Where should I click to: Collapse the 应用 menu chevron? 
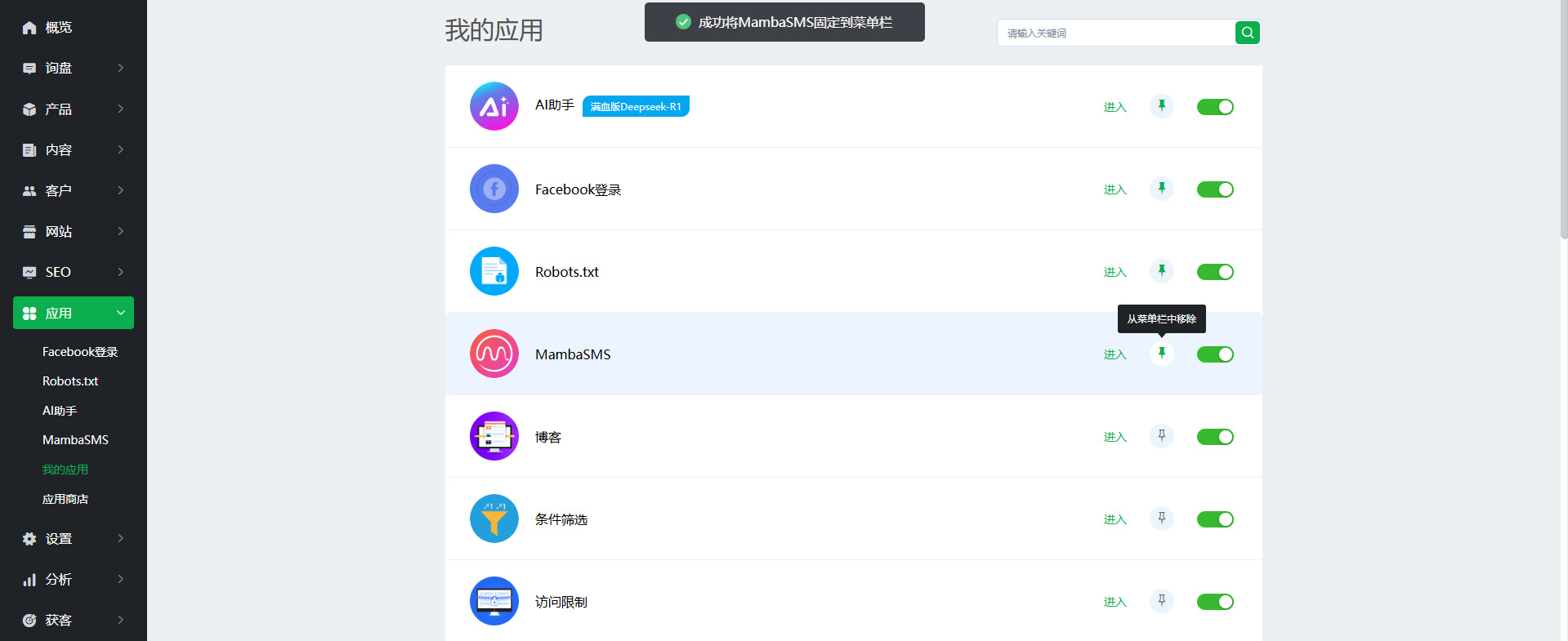(x=121, y=313)
